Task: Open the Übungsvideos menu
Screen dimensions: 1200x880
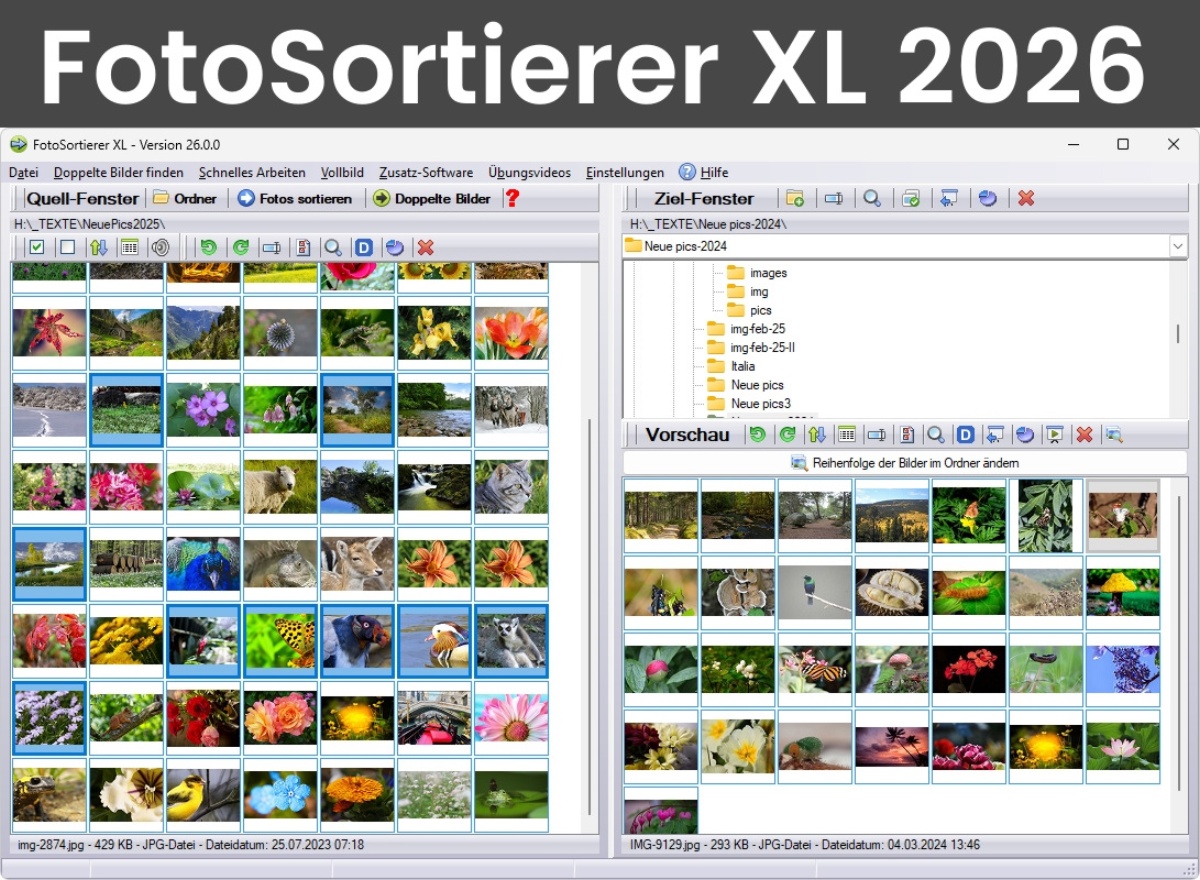Action: click(x=529, y=172)
